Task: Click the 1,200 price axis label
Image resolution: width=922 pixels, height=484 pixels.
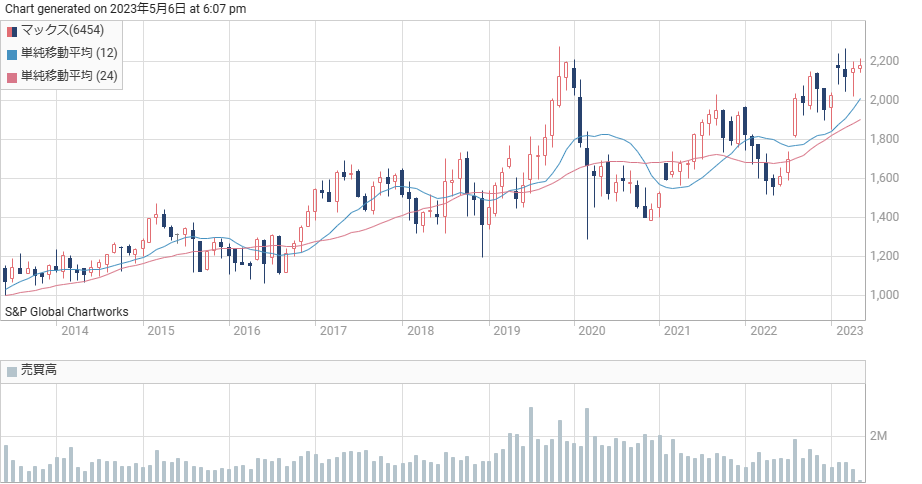Action: (x=884, y=256)
